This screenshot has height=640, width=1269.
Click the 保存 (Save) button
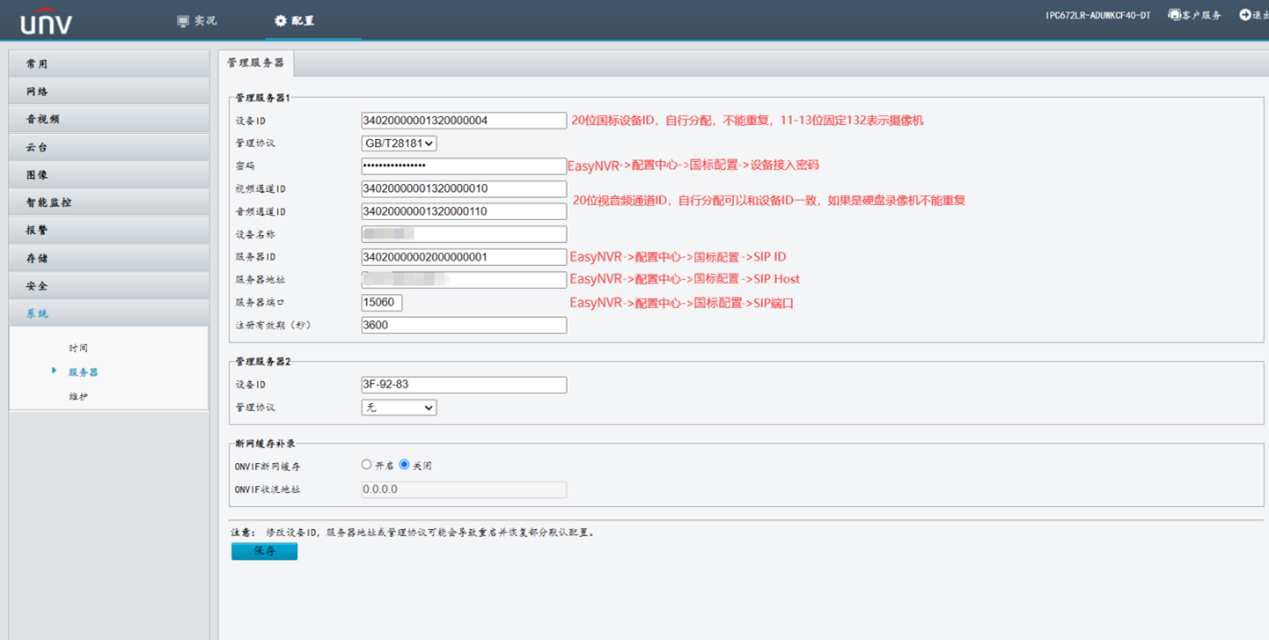click(263, 551)
